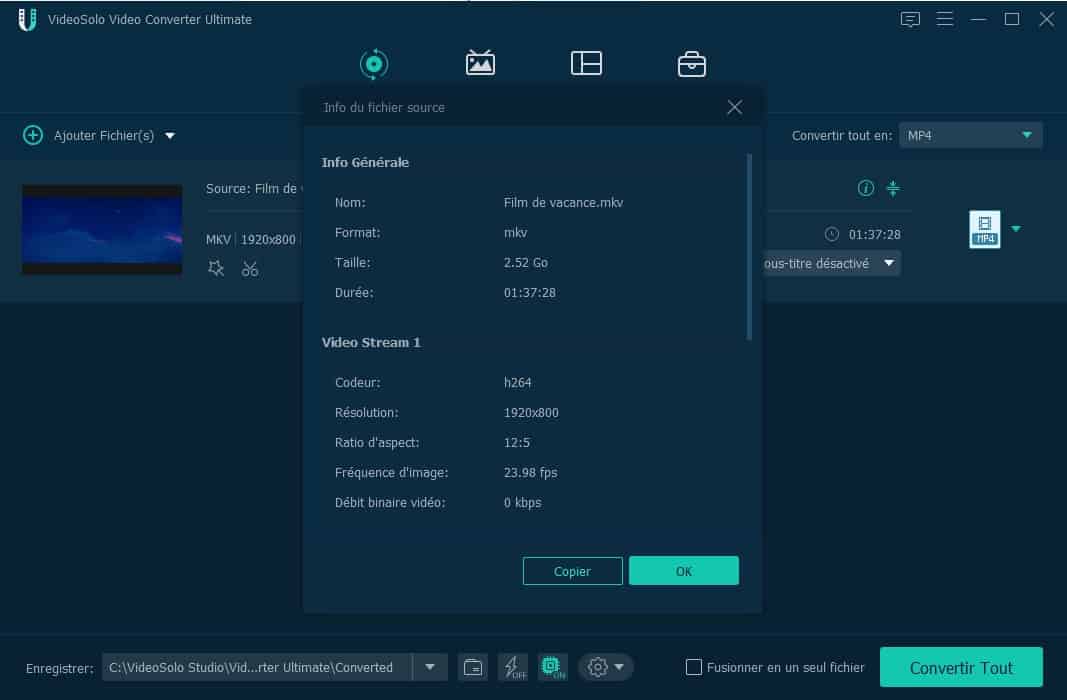Image resolution: width=1067 pixels, height=700 pixels.
Task: Click the scissors cut icon
Action: [x=250, y=268]
